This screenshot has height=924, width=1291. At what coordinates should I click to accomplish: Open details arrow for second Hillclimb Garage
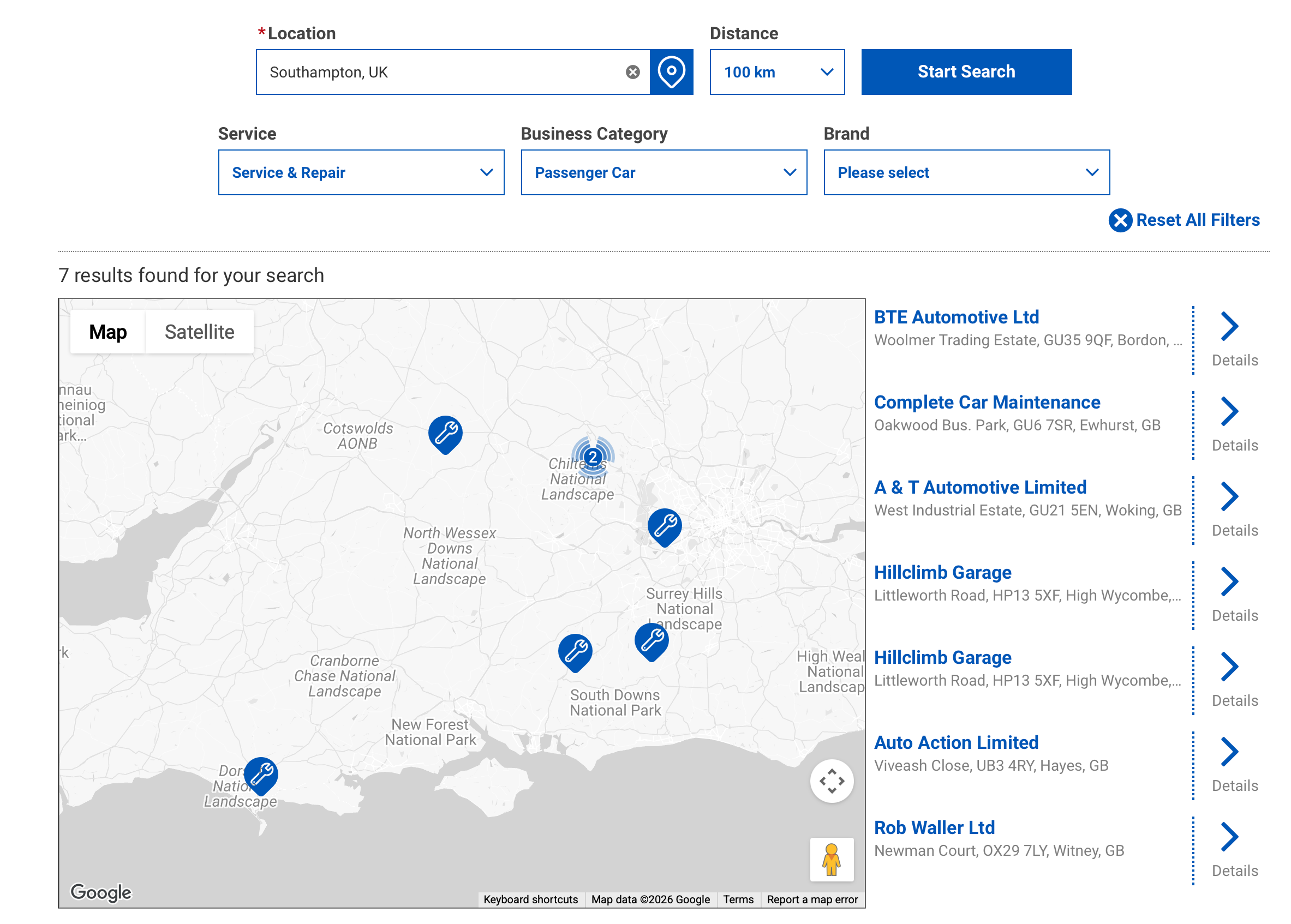1229,667
